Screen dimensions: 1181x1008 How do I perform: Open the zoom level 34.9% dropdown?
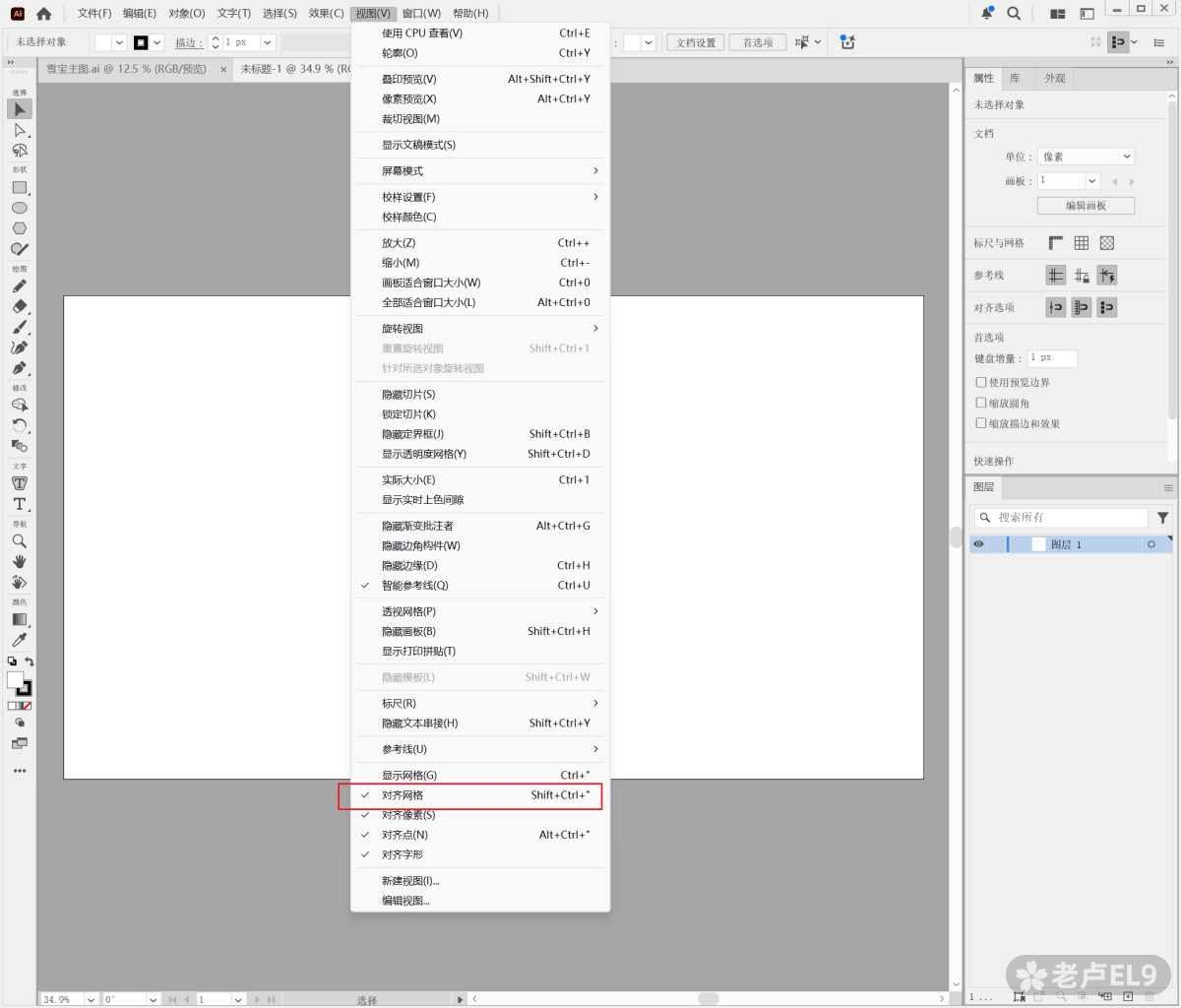tap(92, 999)
